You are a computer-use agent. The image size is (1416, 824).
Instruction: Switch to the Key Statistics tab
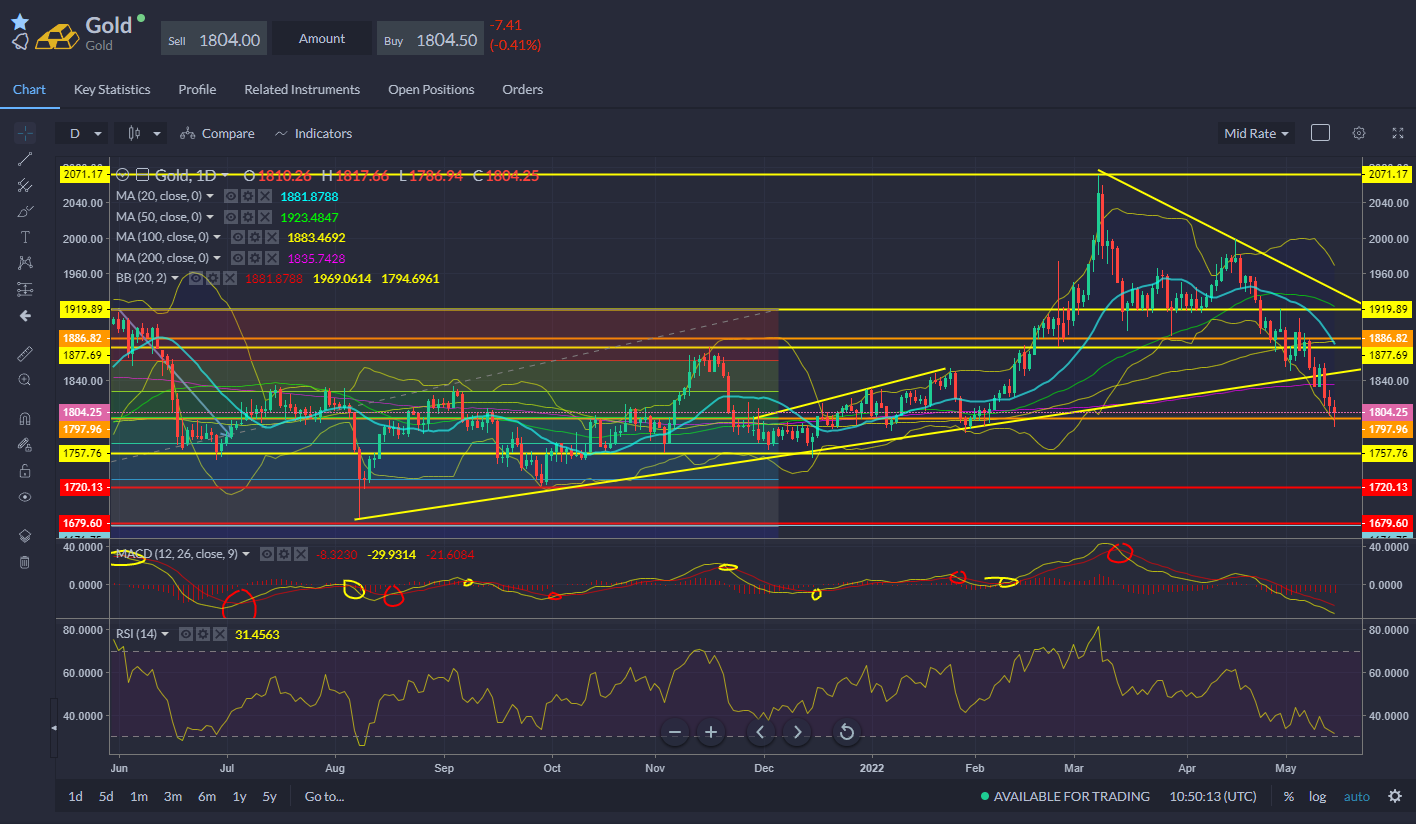coord(112,90)
